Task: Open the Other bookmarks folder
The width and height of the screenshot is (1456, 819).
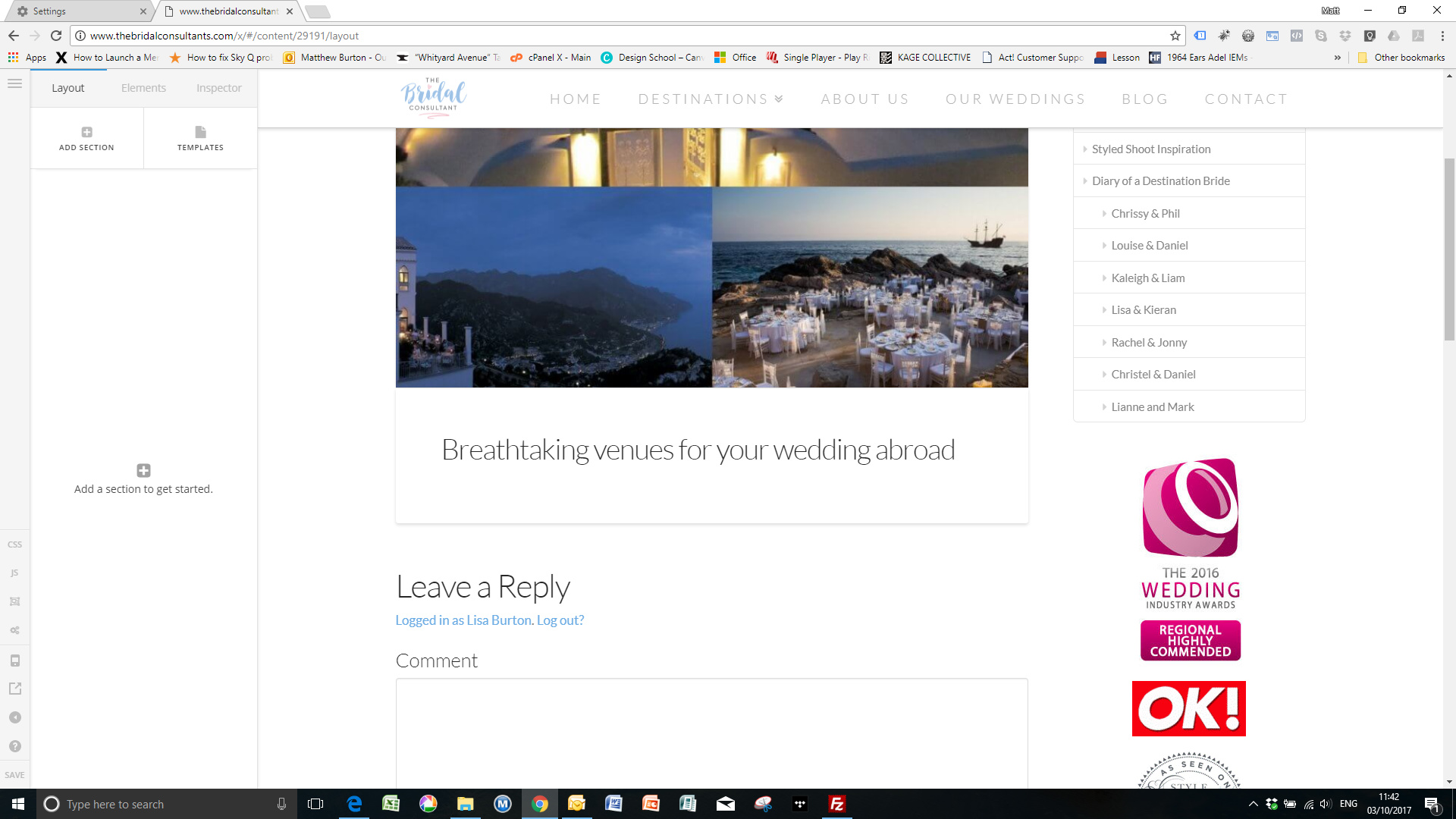Action: point(1401,58)
